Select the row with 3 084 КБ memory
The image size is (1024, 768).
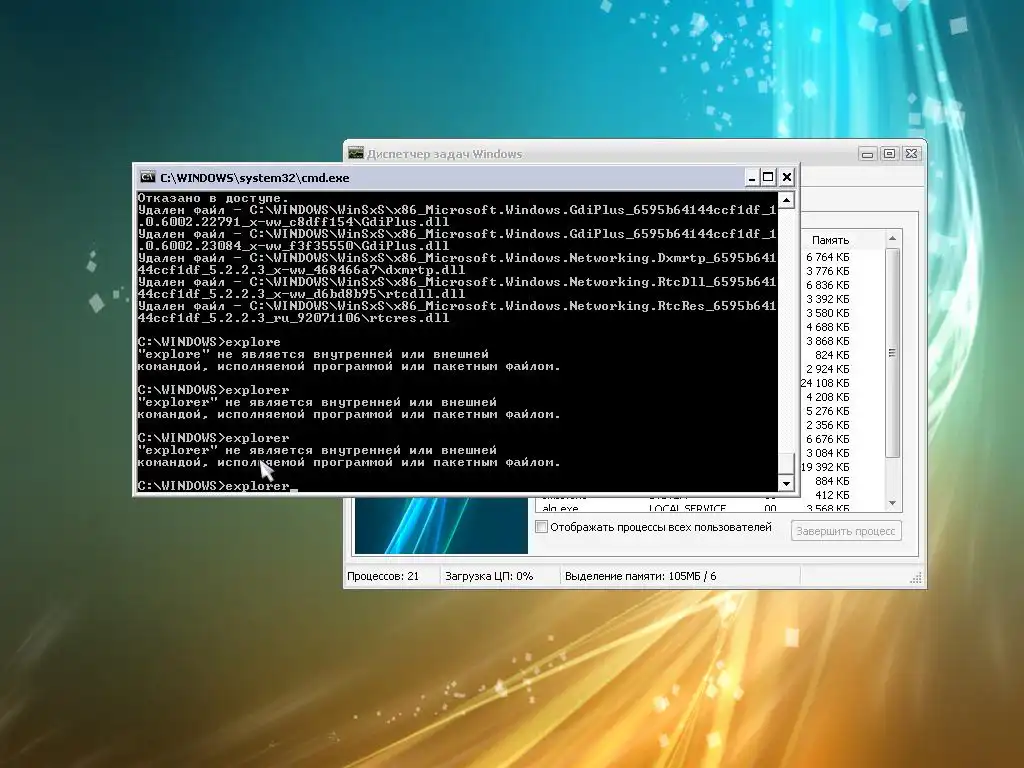(827, 453)
